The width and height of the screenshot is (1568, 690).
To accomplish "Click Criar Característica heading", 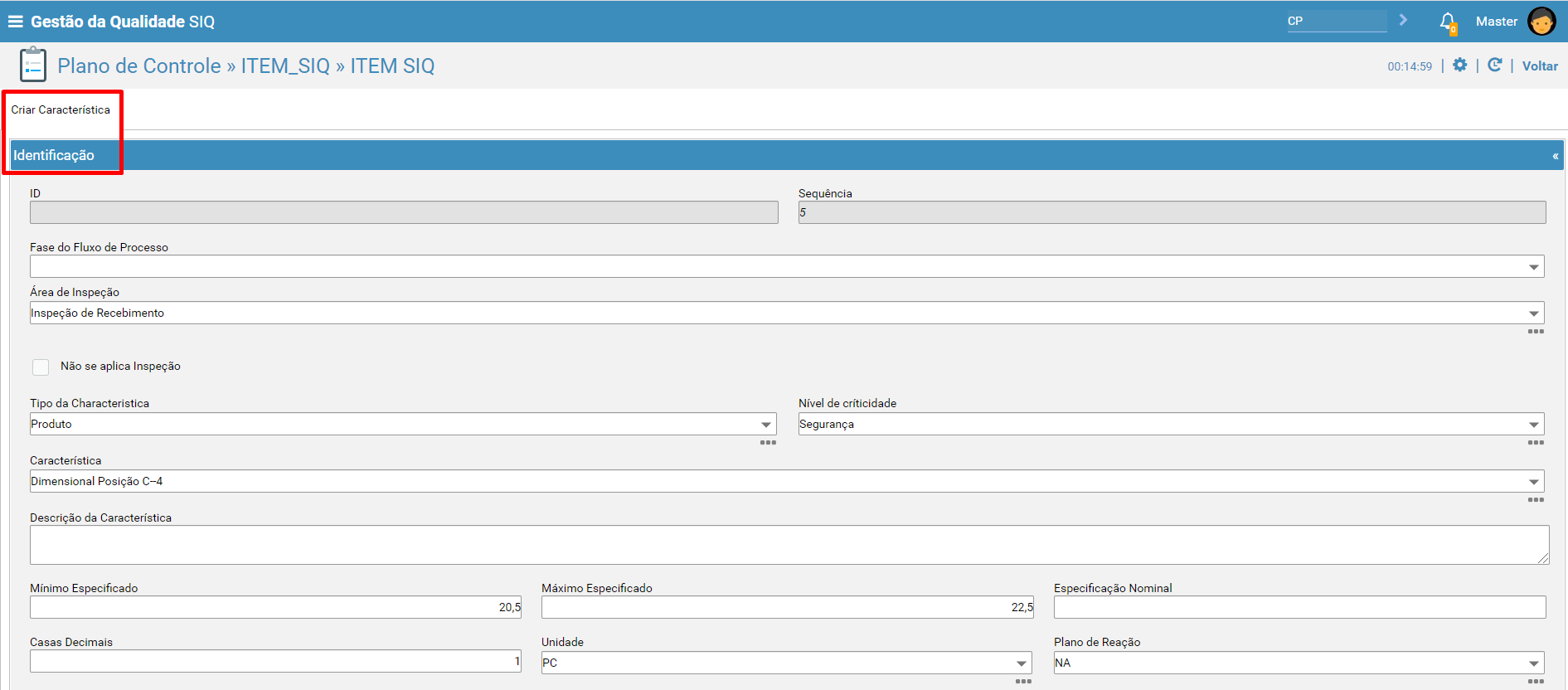I will pos(61,109).
